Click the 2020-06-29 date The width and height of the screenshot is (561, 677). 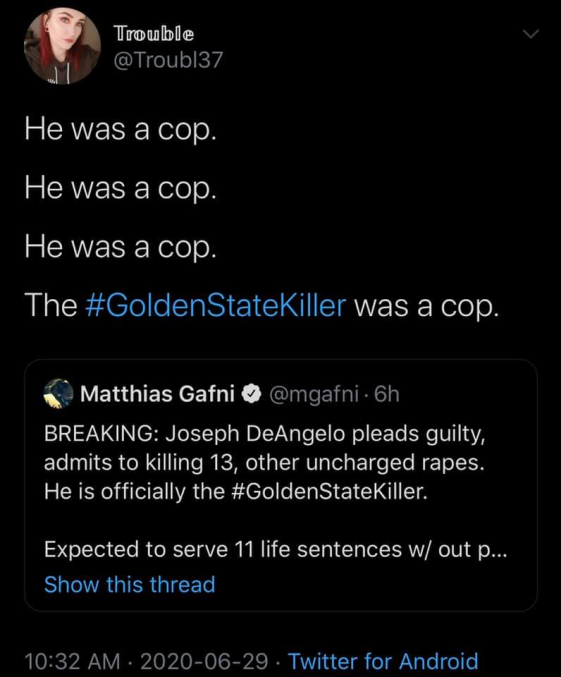(204, 661)
